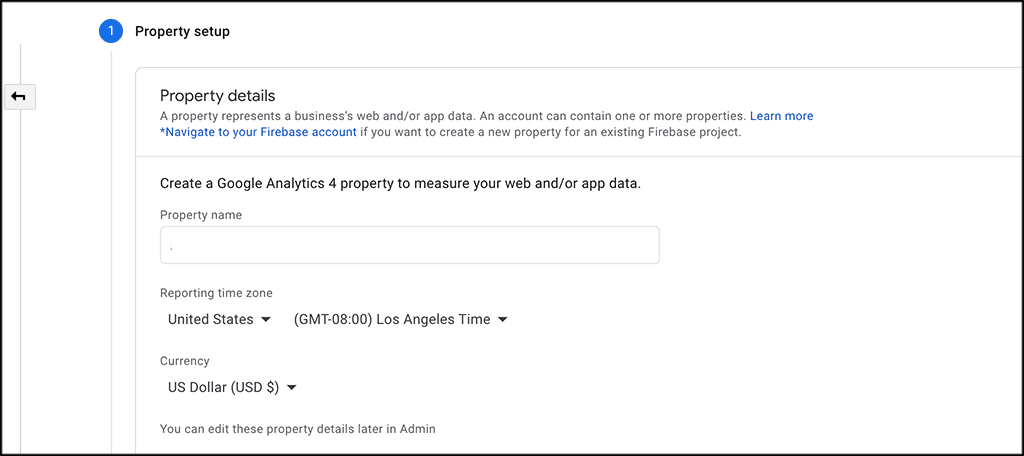The width and height of the screenshot is (1024, 456).
Task: Click the Property name field label
Action: pyautogui.click(x=201, y=215)
